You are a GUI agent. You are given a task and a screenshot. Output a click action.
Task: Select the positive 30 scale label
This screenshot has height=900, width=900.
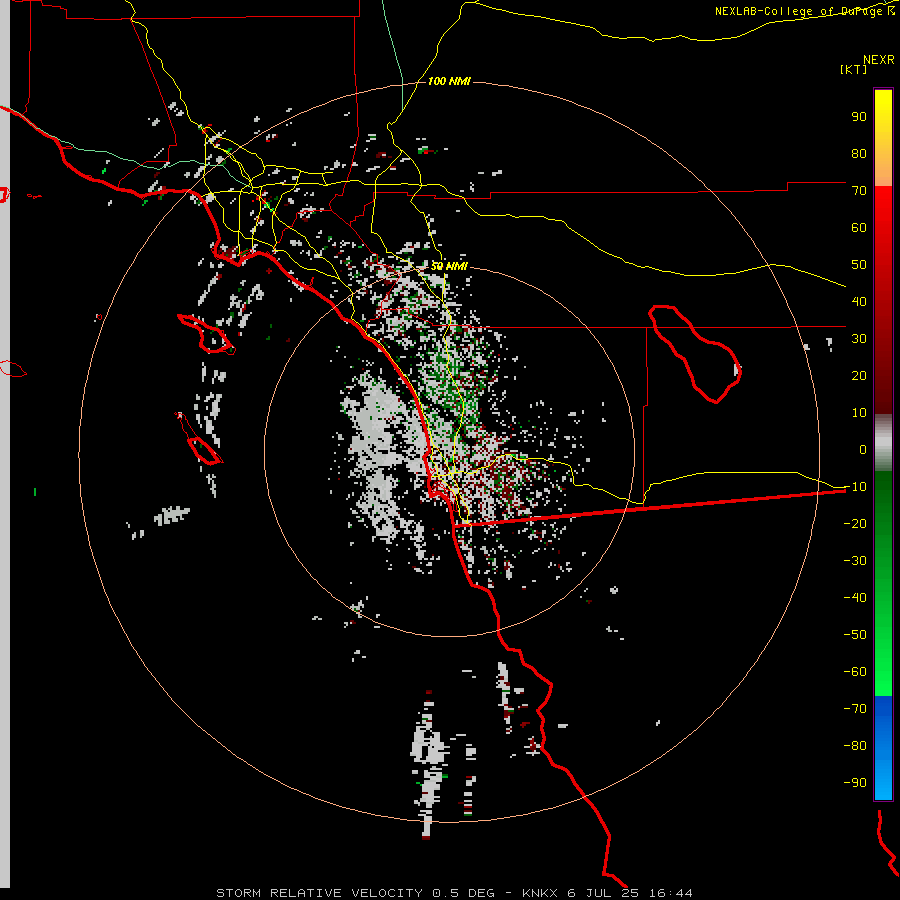click(x=859, y=339)
